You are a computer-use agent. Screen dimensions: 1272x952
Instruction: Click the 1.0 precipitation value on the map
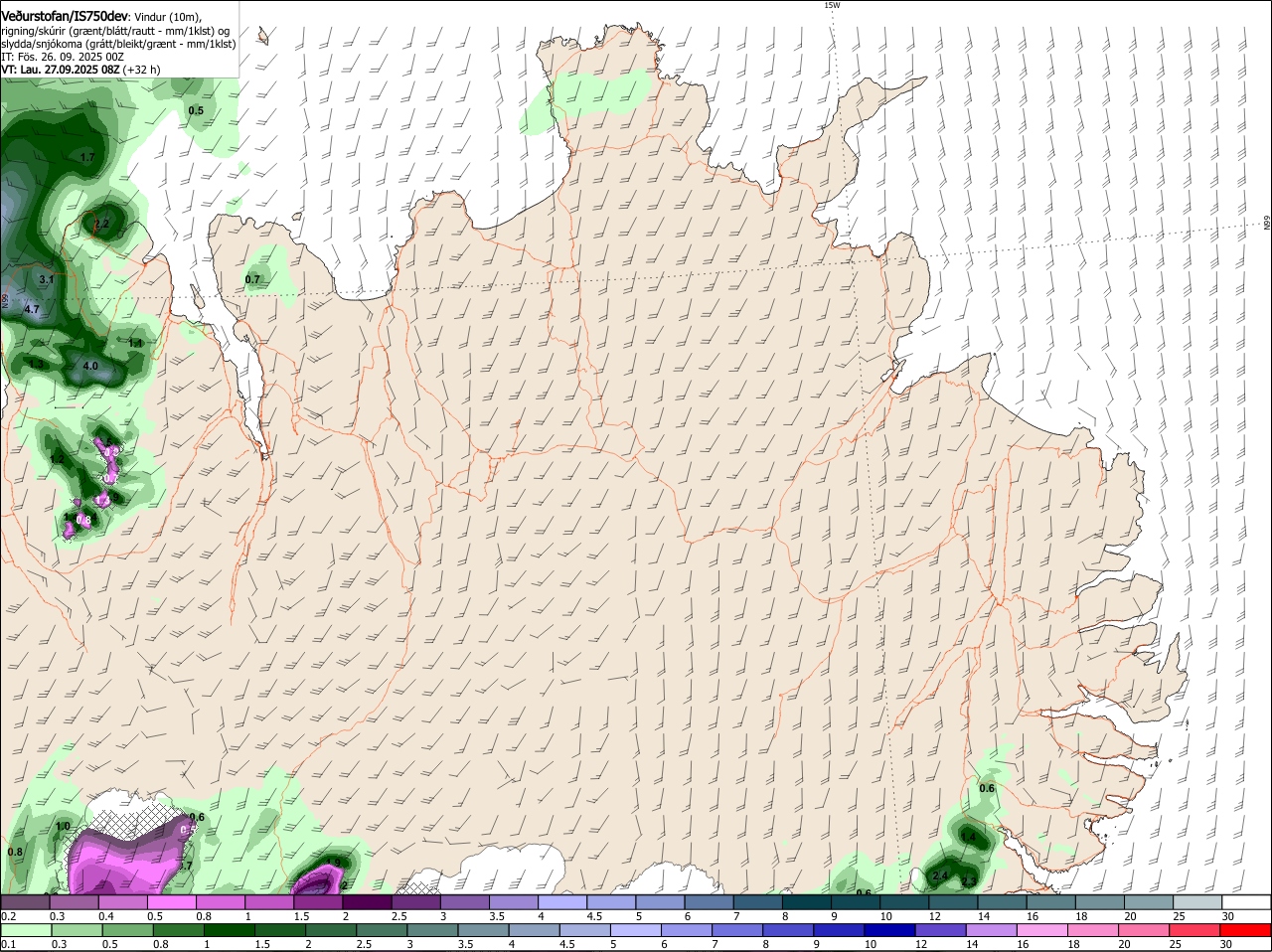(x=63, y=826)
